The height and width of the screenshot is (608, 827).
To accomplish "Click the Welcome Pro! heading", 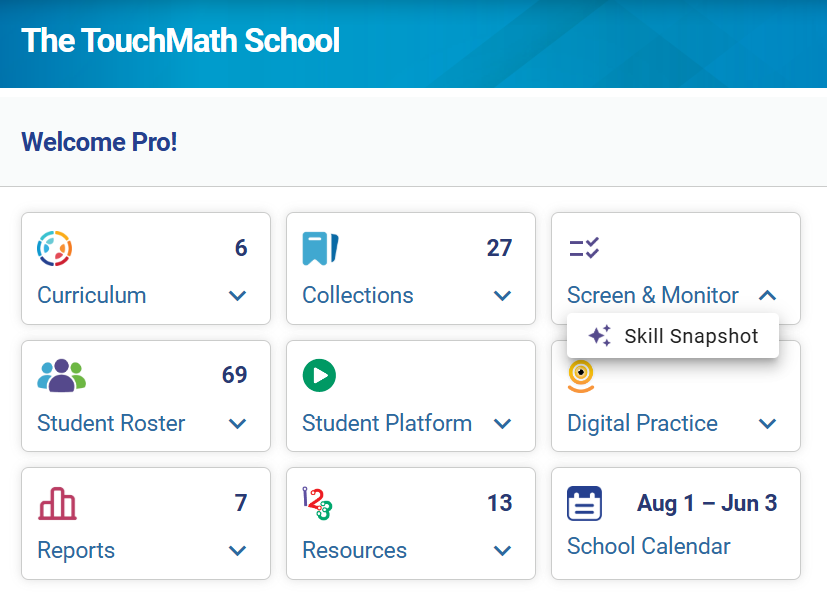I will coord(99,142).
